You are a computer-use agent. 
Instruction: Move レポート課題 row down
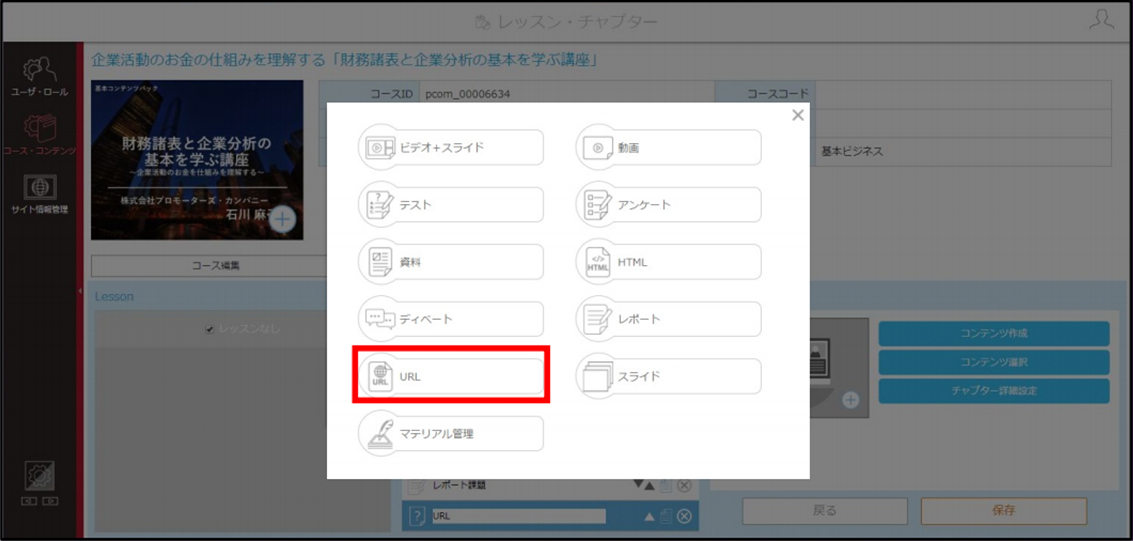point(638,485)
